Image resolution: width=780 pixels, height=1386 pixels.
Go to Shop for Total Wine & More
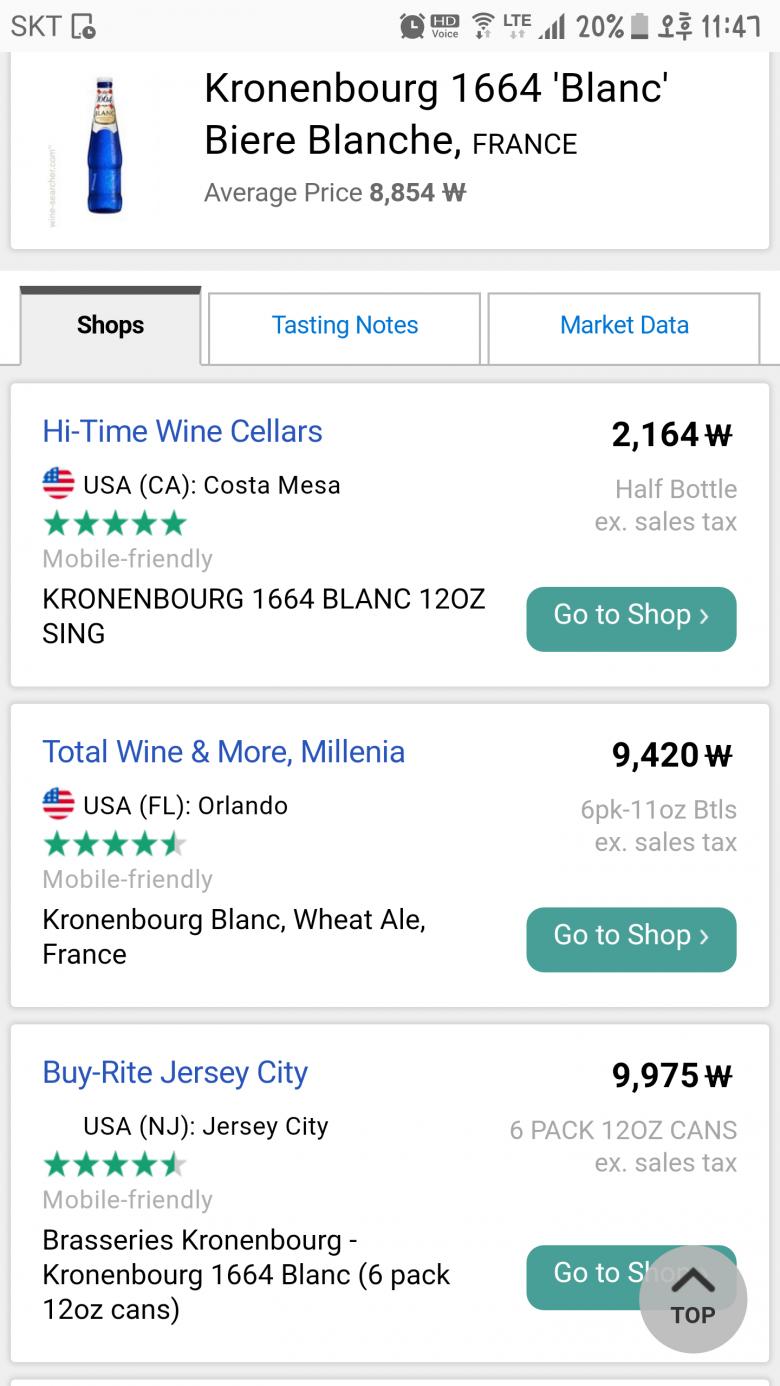(631, 939)
